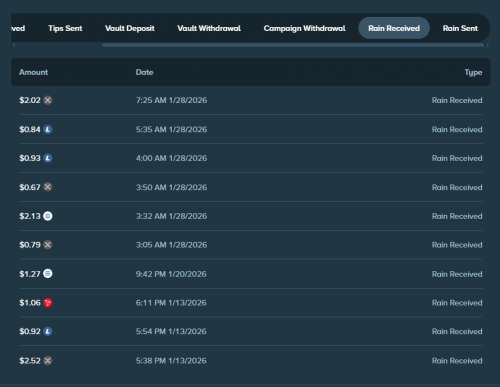The height and width of the screenshot is (387, 500).
Task: Click the $1.27 amount
Action: 30,274
